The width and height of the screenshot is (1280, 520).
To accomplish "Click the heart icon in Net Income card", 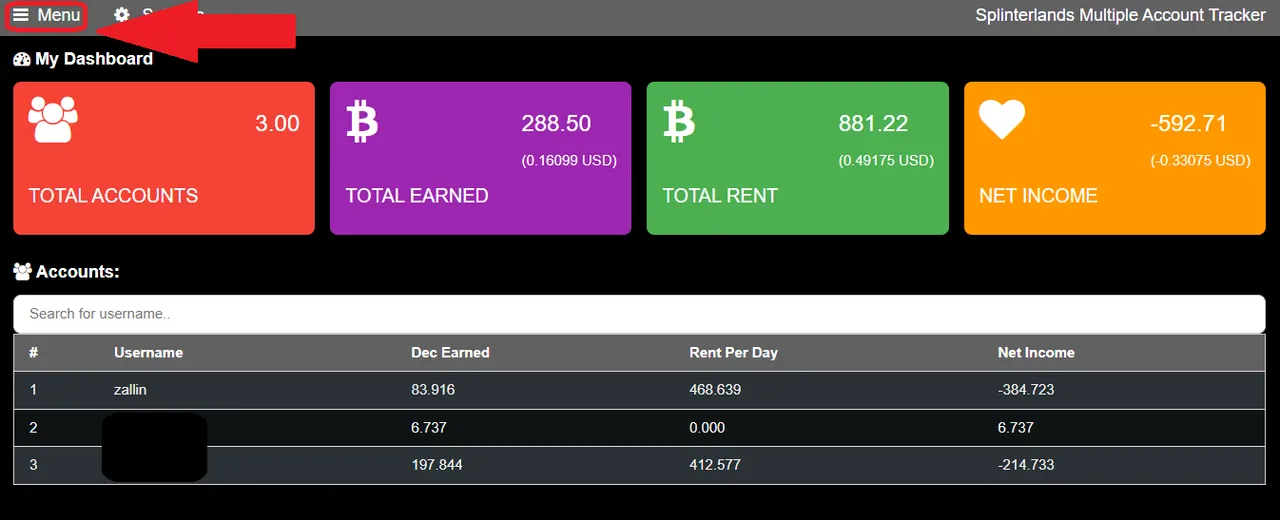I will pyautogui.click(x=1002, y=120).
